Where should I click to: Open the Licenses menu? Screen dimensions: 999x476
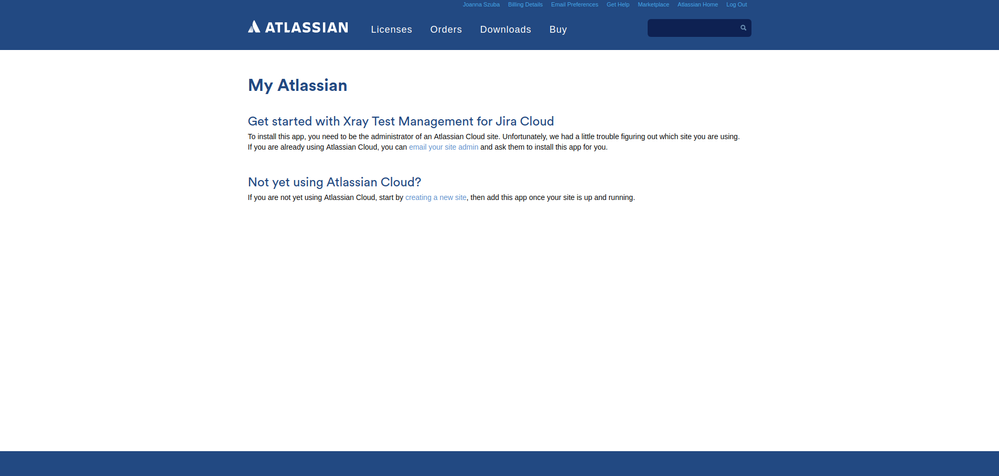[x=391, y=29]
